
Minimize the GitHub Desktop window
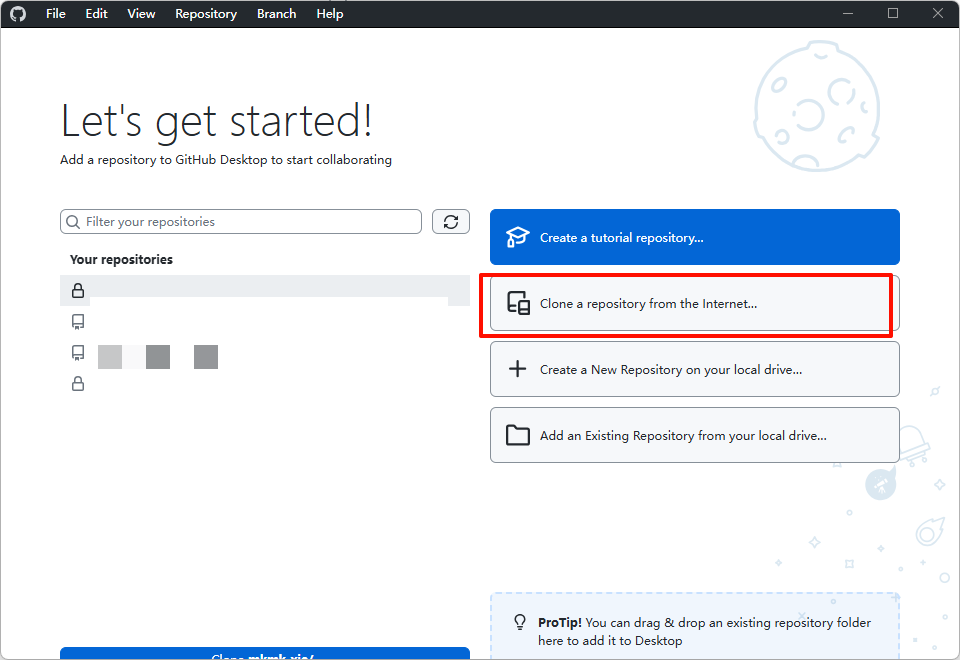(x=848, y=13)
